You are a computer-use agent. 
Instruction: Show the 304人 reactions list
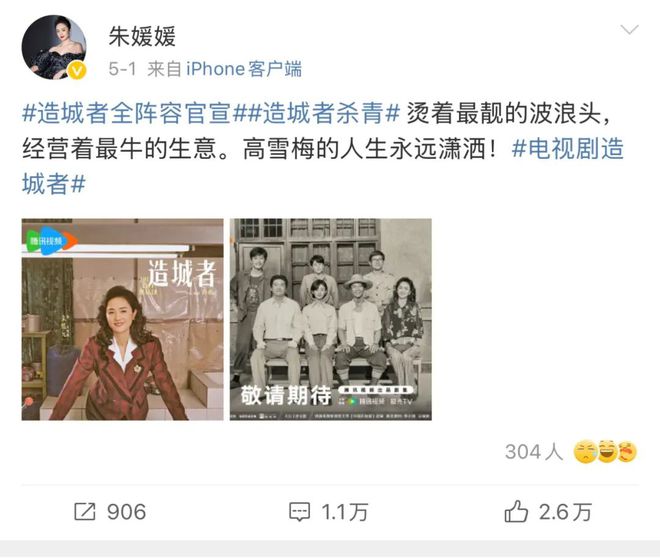tap(534, 452)
